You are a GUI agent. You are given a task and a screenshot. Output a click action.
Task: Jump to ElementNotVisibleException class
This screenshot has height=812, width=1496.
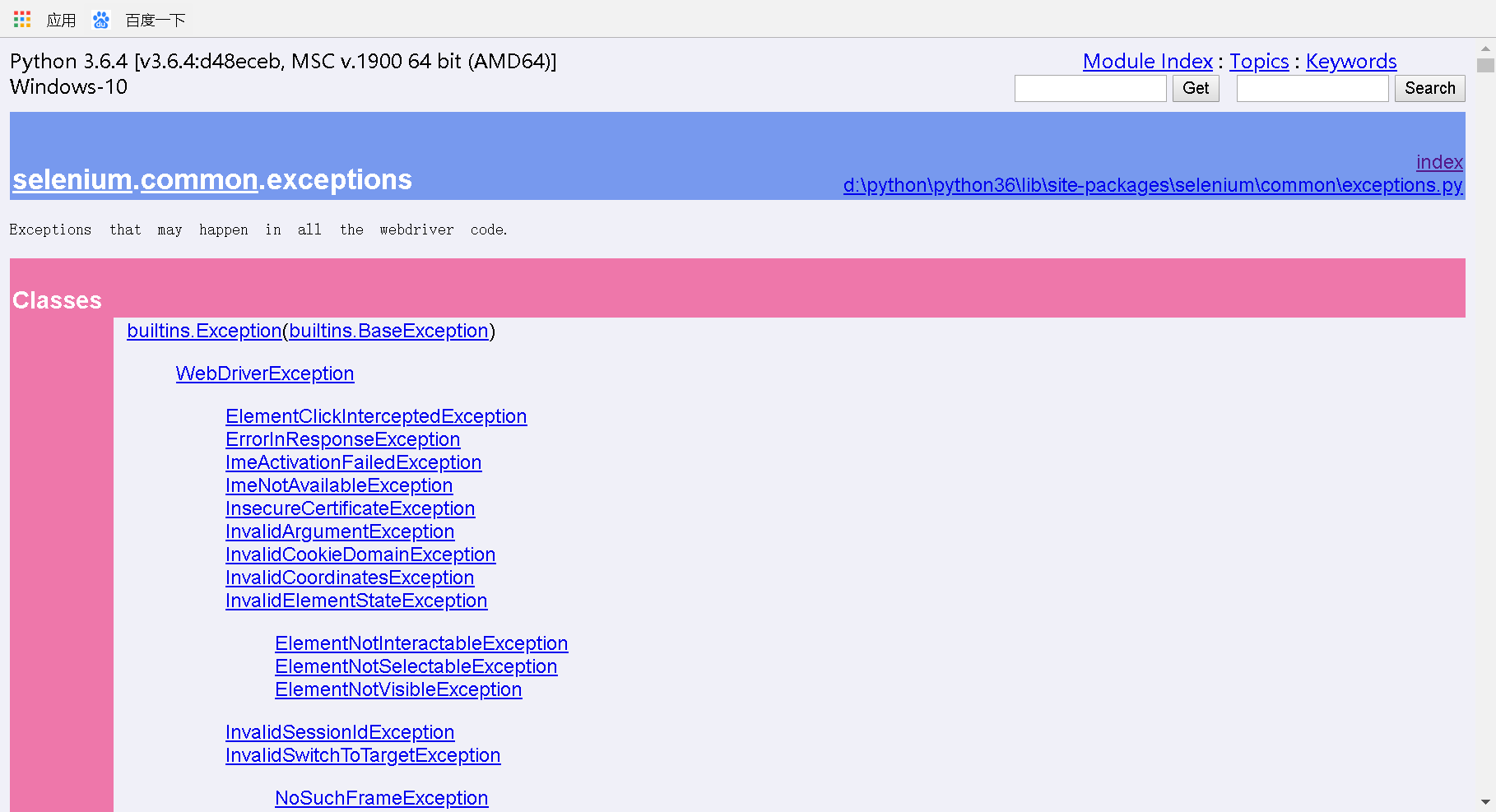(398, 689)
